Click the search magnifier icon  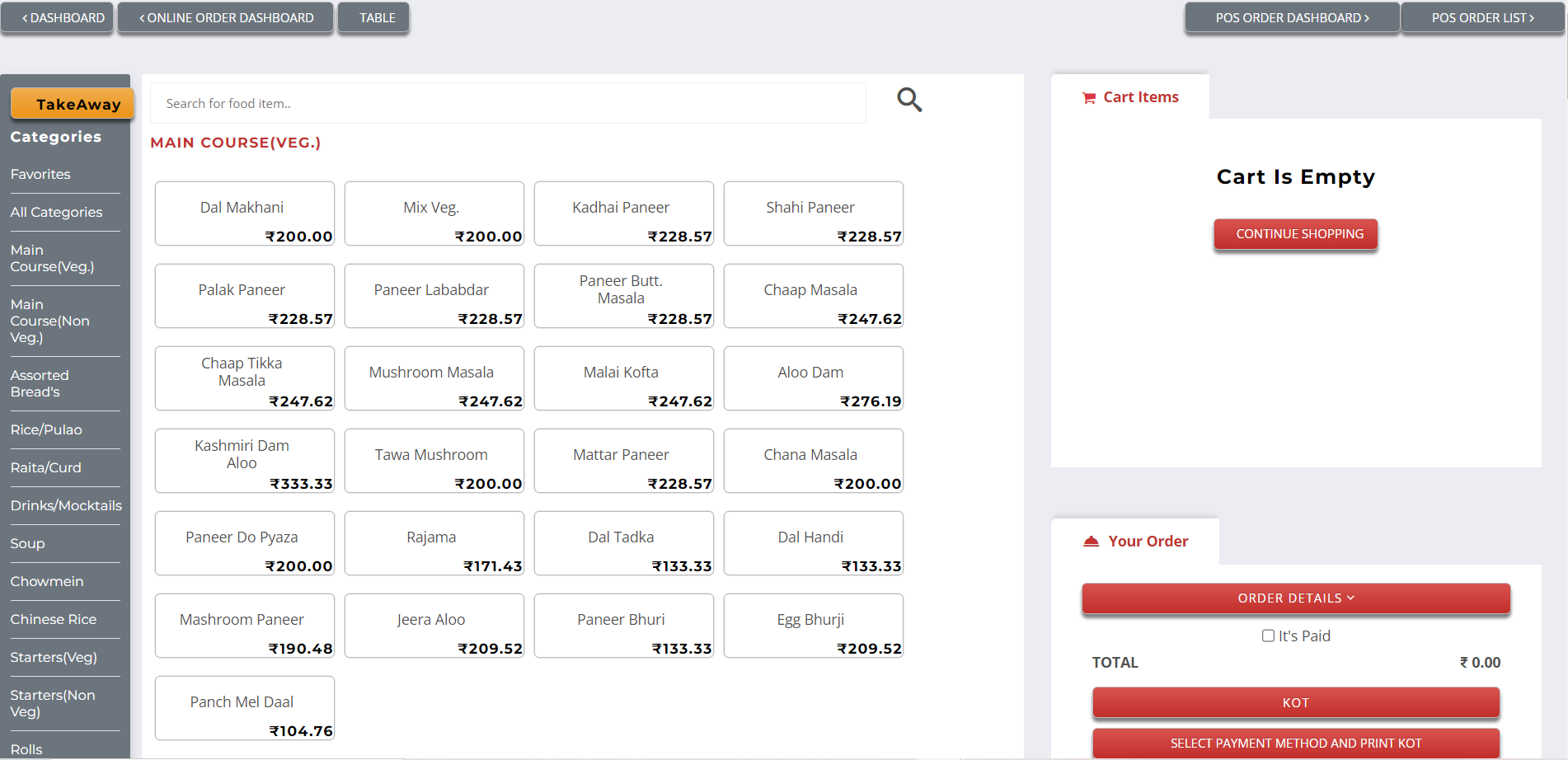click(909, 100)
